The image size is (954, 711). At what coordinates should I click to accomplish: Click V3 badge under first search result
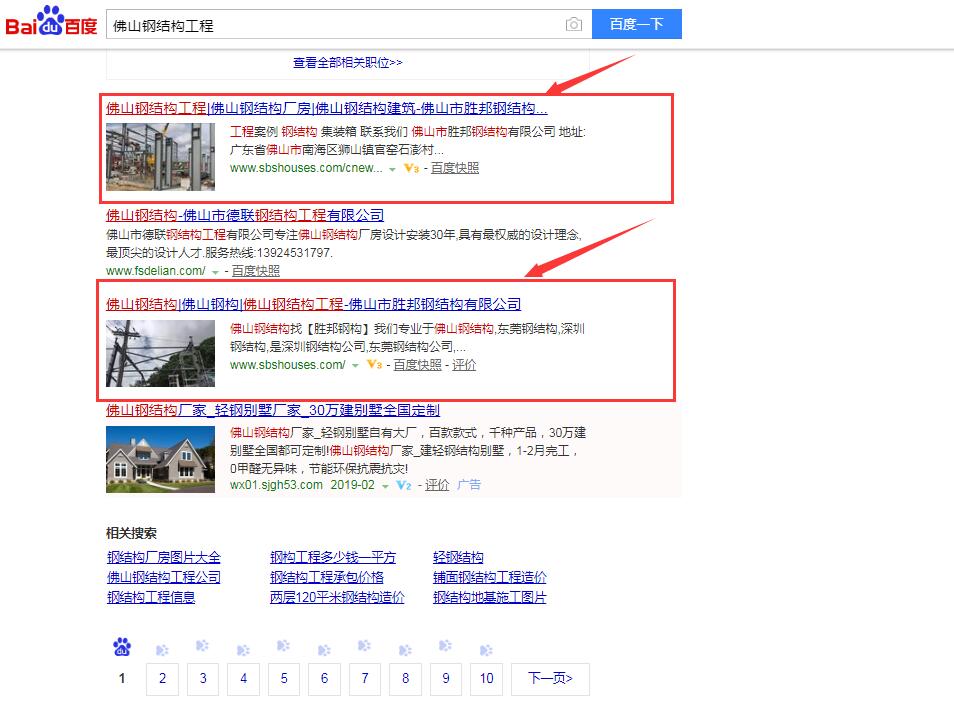coord(411,169)
